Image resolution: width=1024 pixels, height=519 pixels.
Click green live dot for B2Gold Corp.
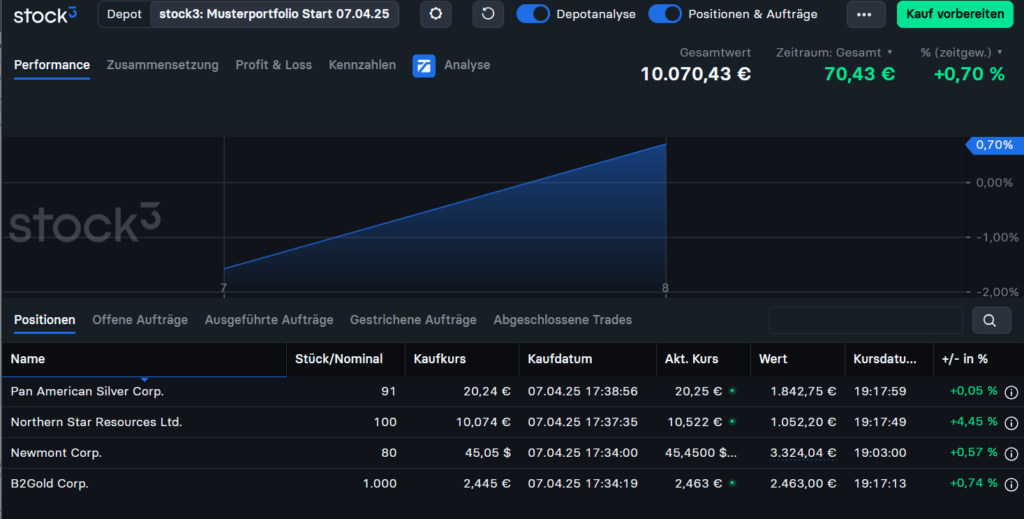[x=732, y=483]
